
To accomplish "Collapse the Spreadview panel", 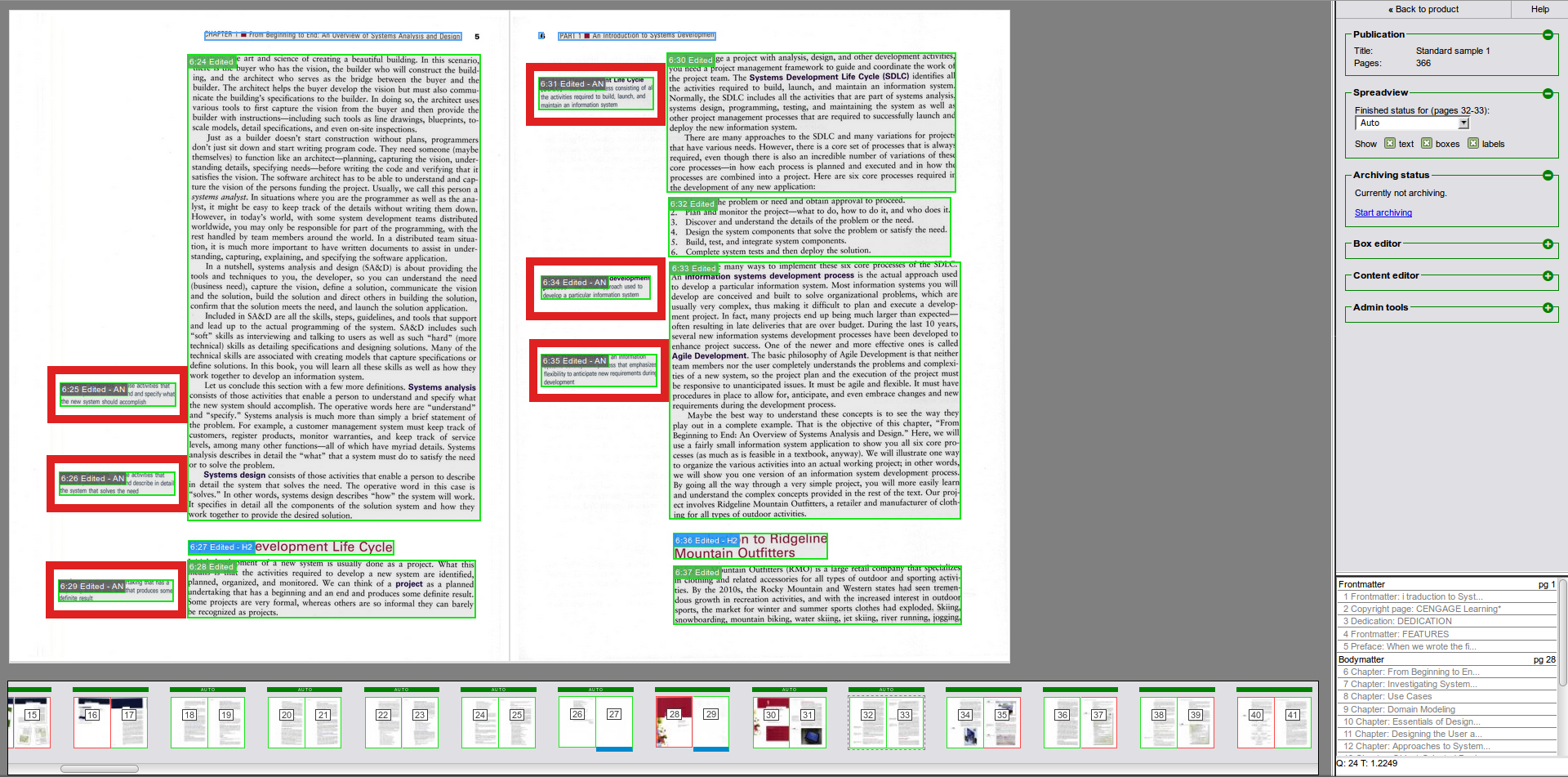I will pyautogui.click(x=1547, y=93).
